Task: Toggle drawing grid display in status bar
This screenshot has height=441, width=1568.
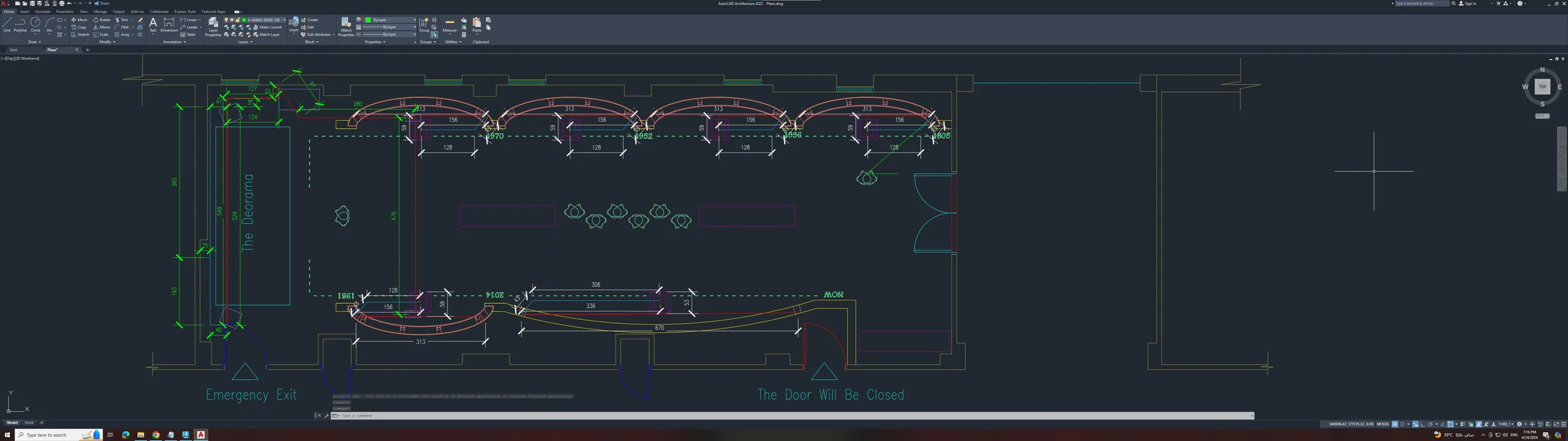Action: coord(1395,424)
